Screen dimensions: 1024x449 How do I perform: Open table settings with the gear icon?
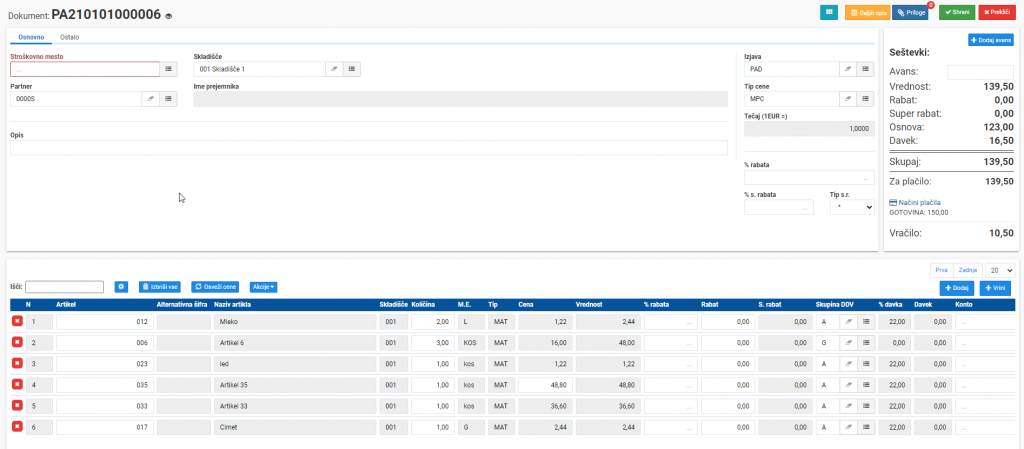(121, 286)
